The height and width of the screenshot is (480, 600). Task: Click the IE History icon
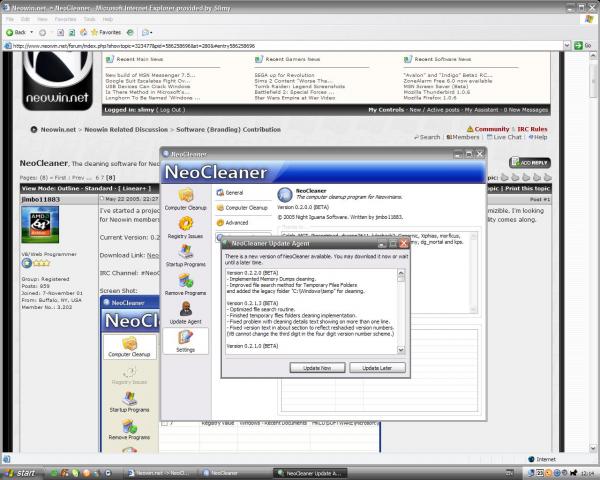coord(130,33)
